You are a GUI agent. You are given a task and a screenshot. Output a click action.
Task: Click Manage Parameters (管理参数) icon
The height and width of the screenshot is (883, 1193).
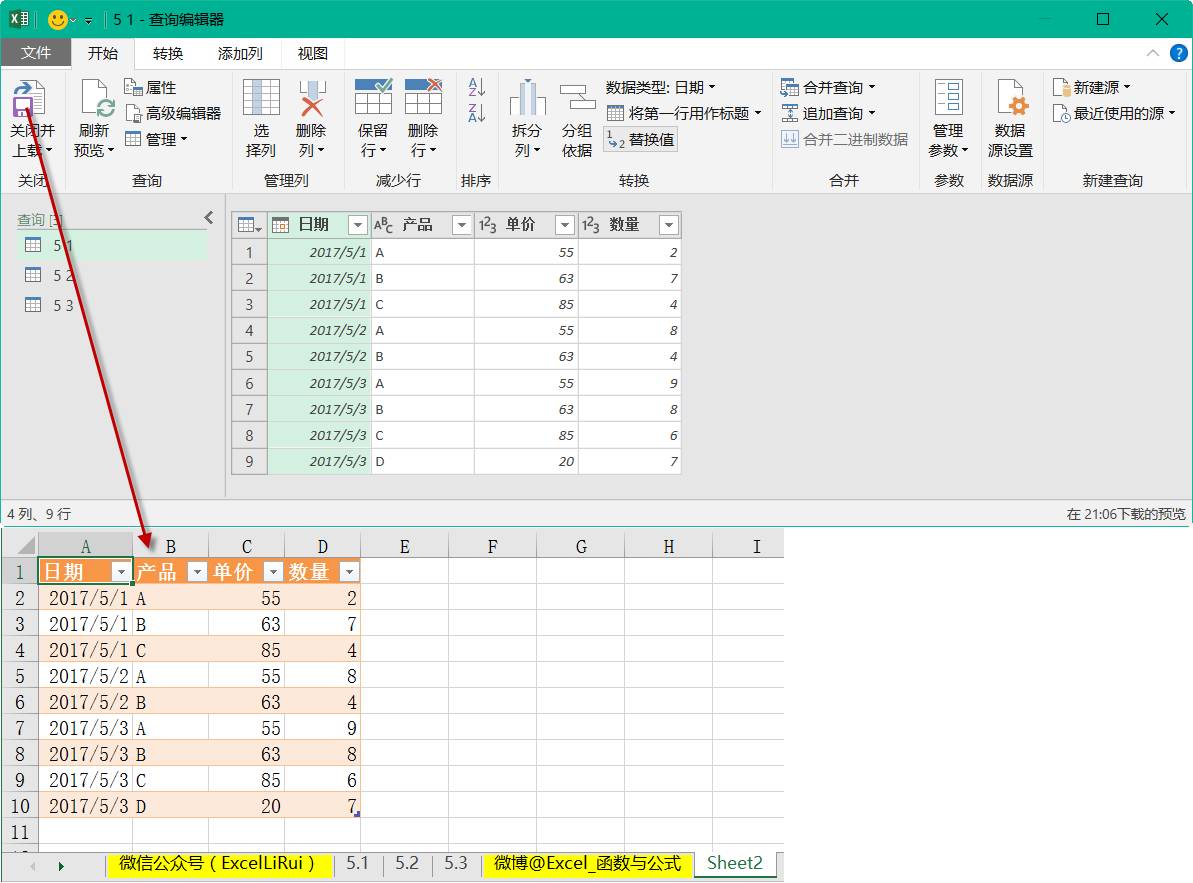948,97
